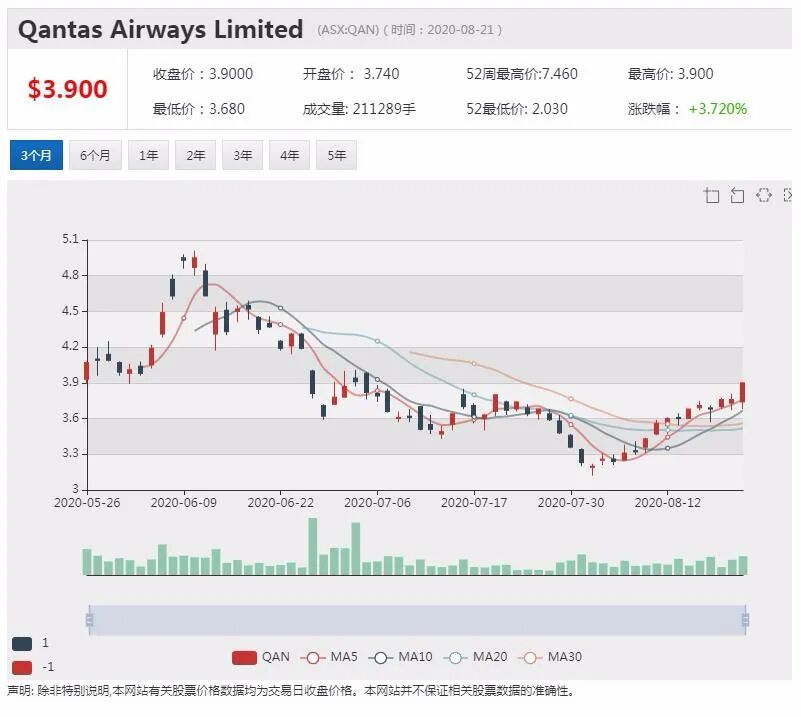The height and width of the screenshot is (717, 801).
Task: Toggle the MA5 line legend
Action: pyautogui.click(x=329, y=657)
